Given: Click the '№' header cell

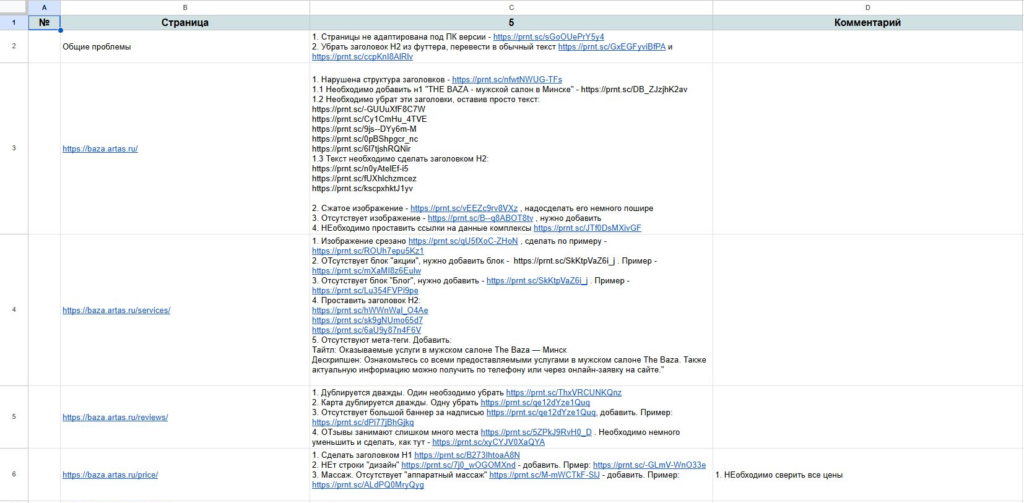Looking at the screenshot, I should [44, 23].
